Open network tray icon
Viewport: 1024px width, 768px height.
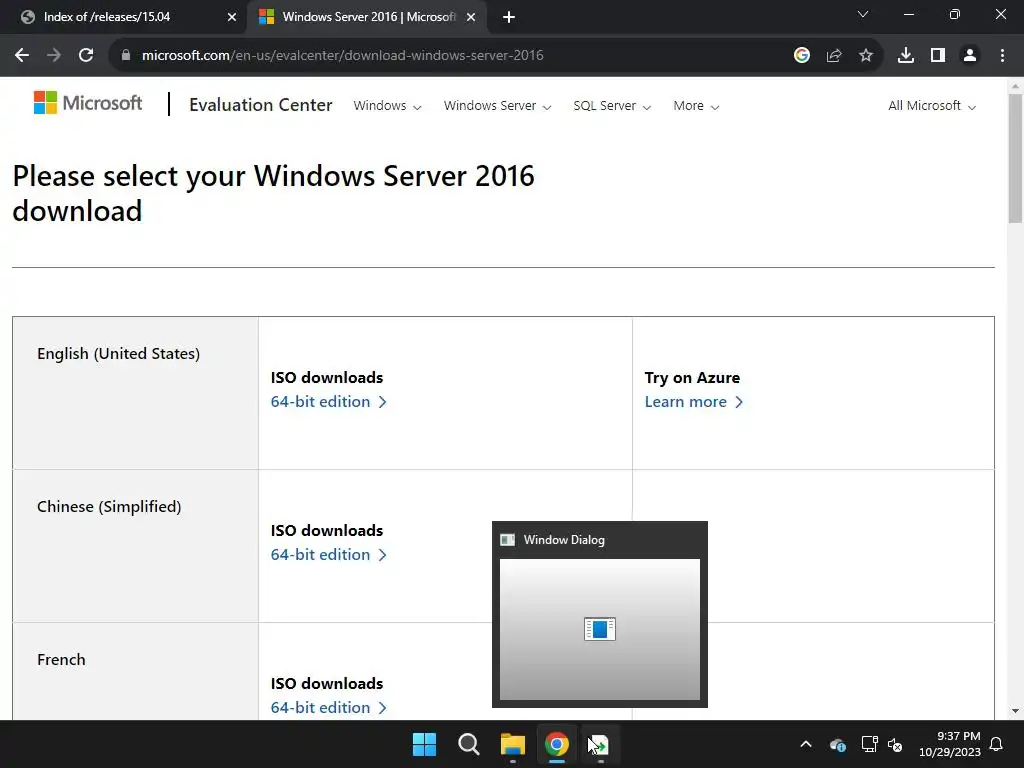point(869,744)
